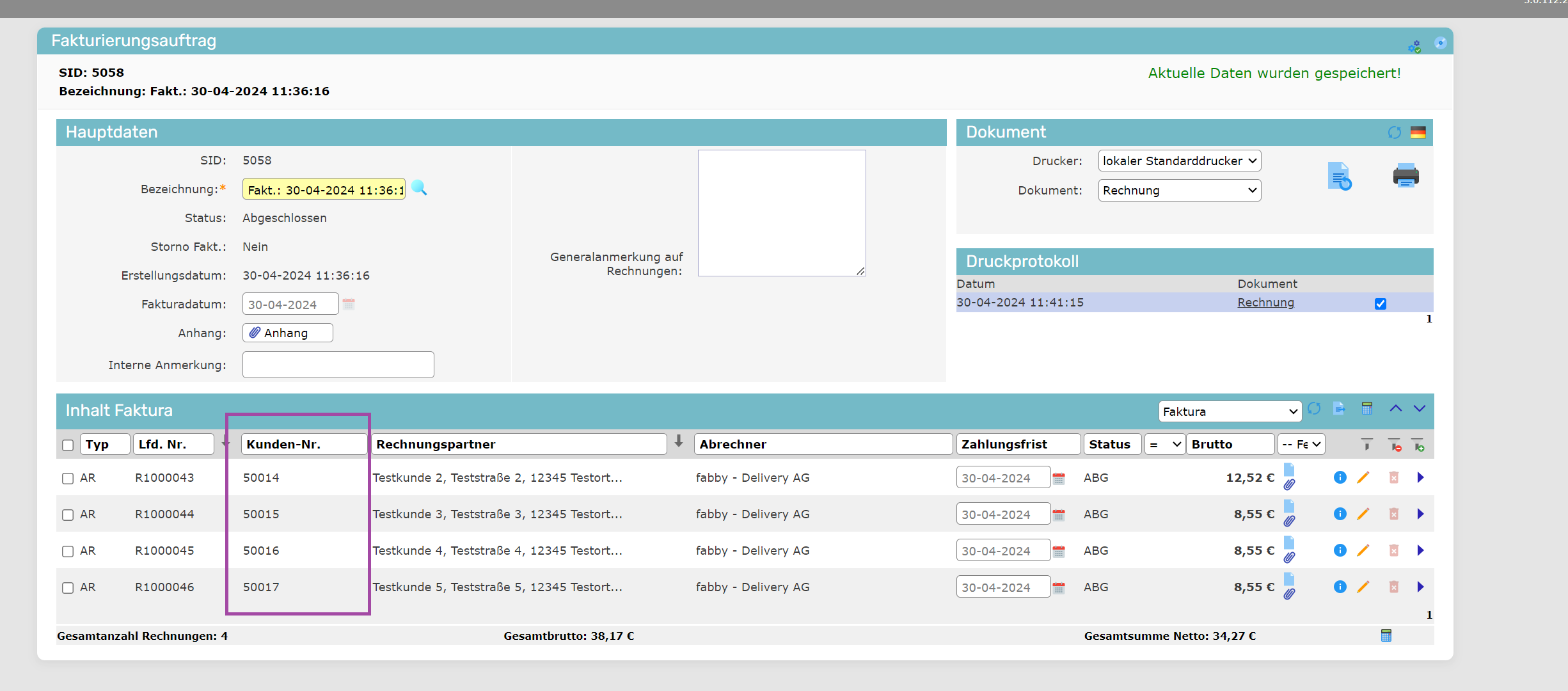Click the info icon for invoice R1000043
This screenshot has height=691, width=1568.
1340,477
